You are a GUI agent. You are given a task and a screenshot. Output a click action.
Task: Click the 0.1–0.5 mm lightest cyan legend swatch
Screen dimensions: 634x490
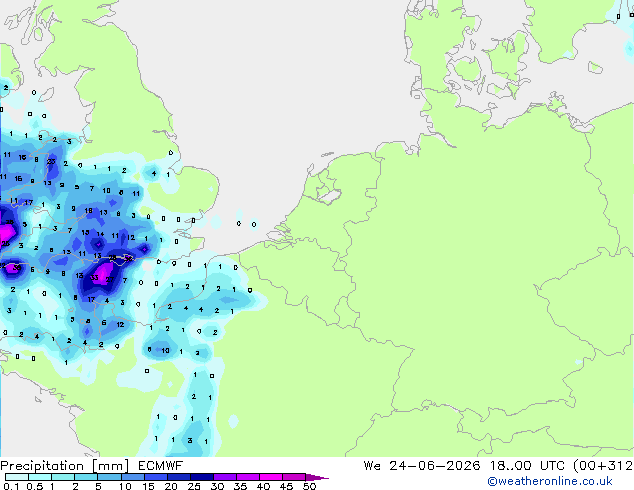click(x=17, y=477)
